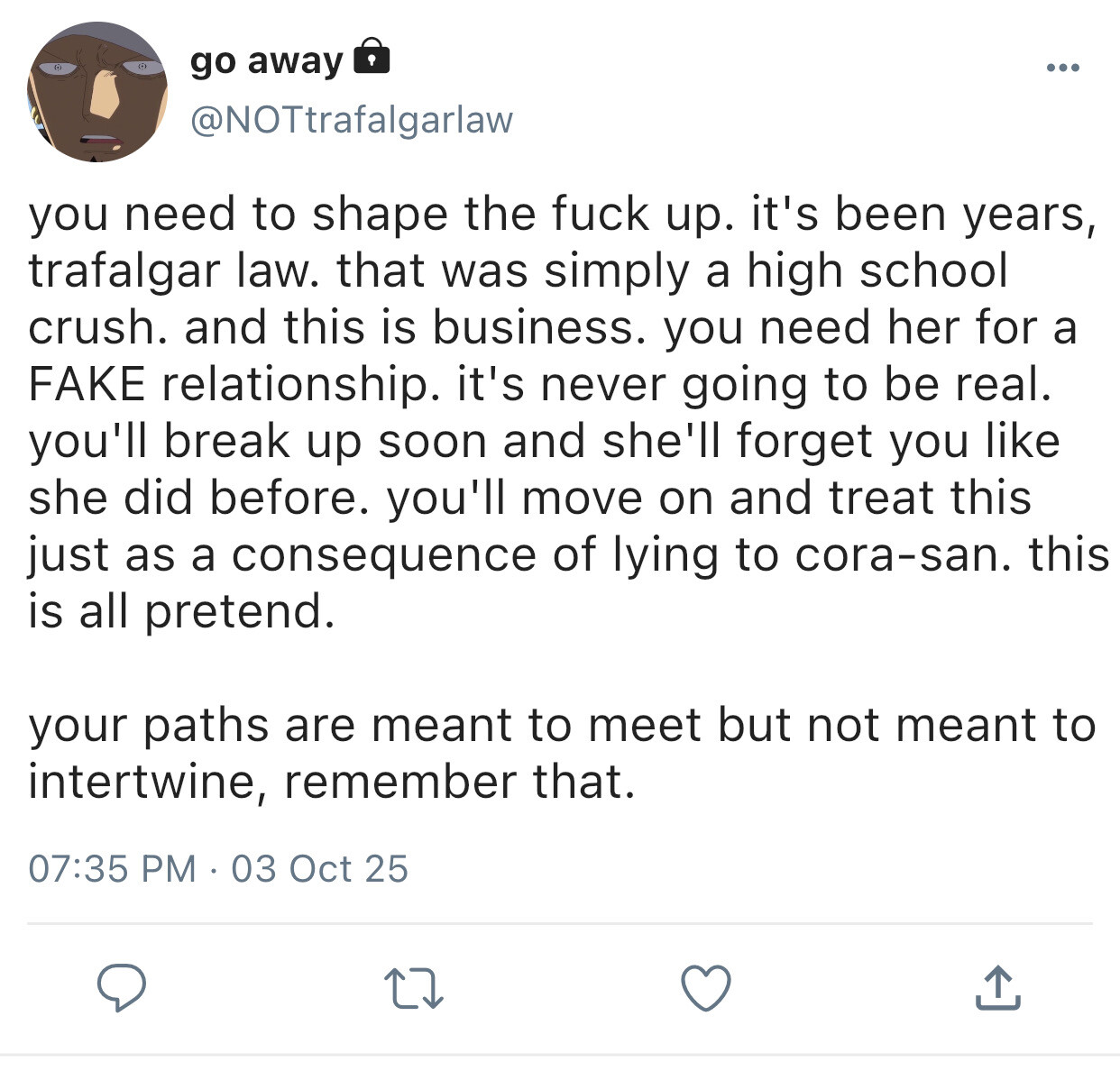Reply to the tweet via speech bubble icon
The width and height of the screenshot is (1120, 1071).
pyautogui.click(x=122, y=987)
